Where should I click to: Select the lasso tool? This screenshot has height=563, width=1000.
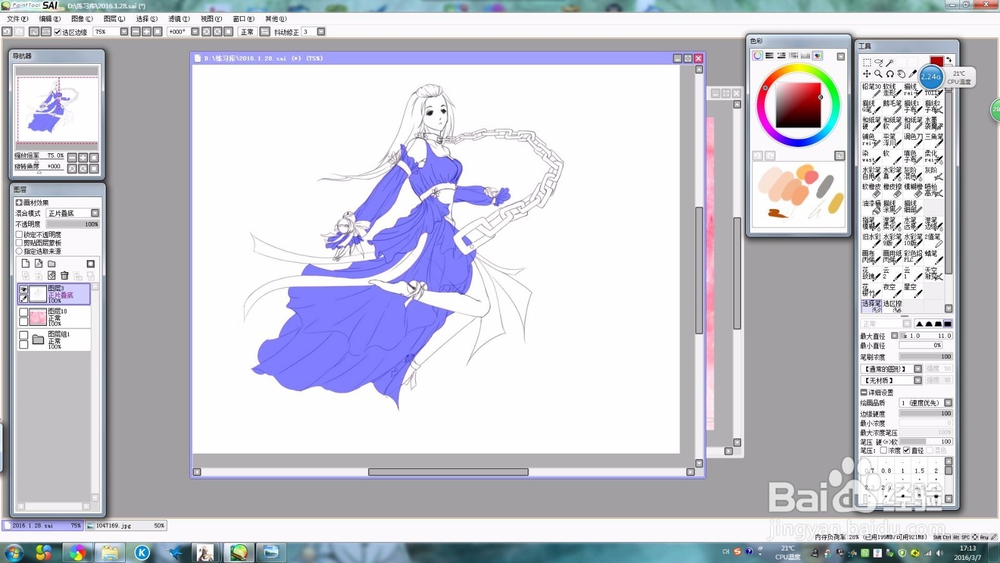[879, 62]
